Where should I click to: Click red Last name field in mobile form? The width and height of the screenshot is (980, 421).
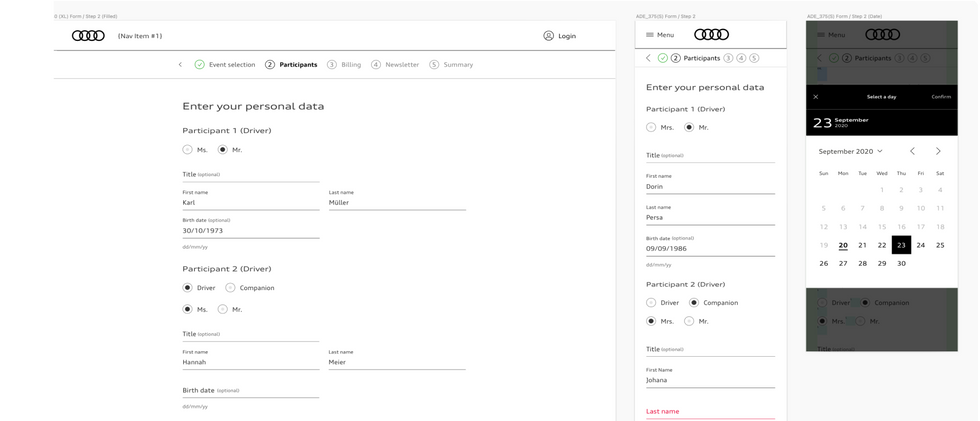pyautogui.click(x=711, y=412)
